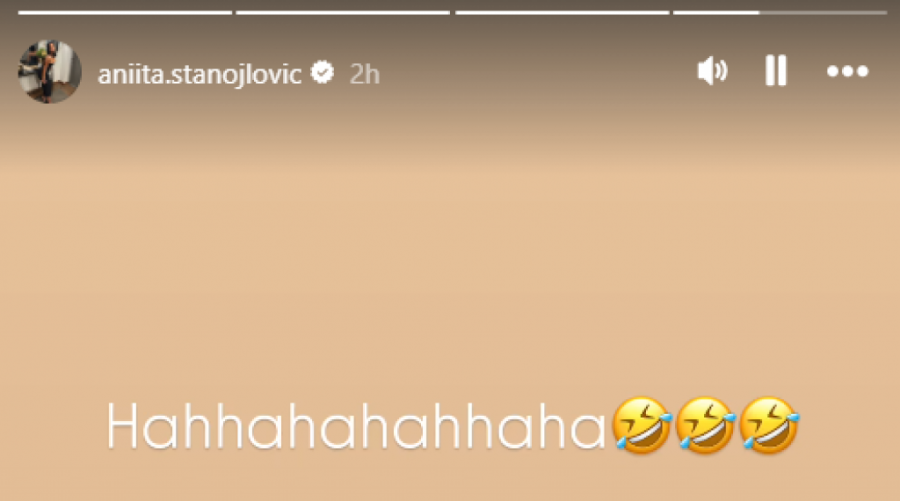The width and height of the screenshot is (900, 501).
Task: Click the last rolling-laughing emoji
Action: coord(770,425)
